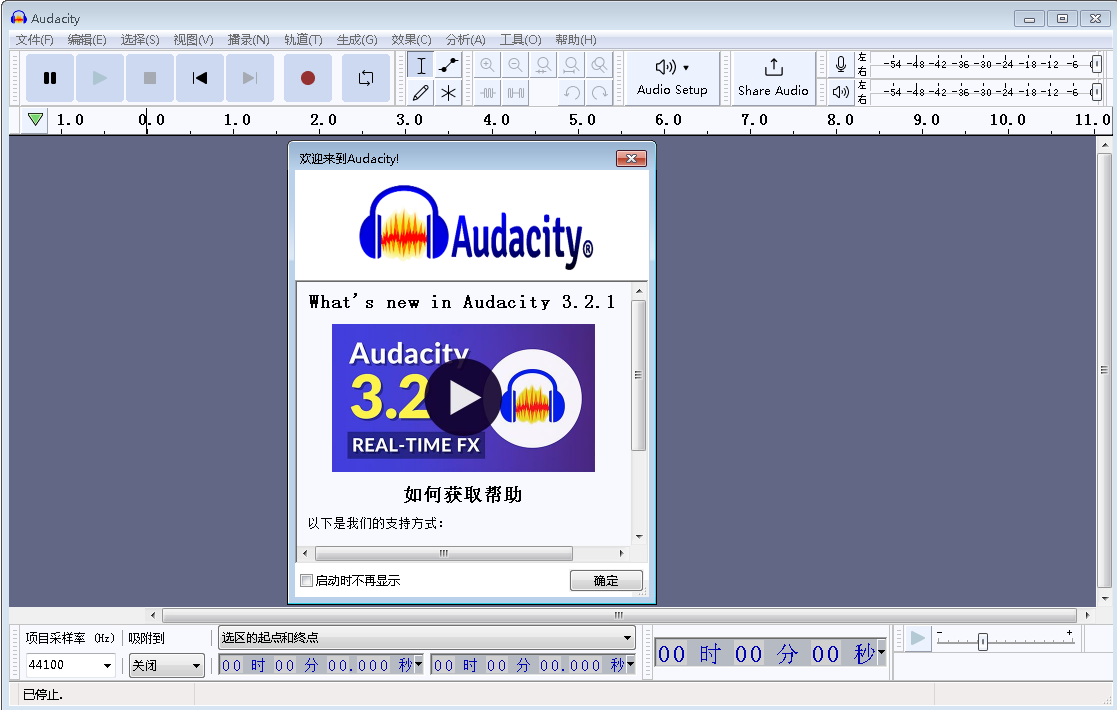Image resolution: width=1117 pixels, height=710 pixels.
Task: Enable 启动时不再显示 checkbox
Action: coord(306,580)
